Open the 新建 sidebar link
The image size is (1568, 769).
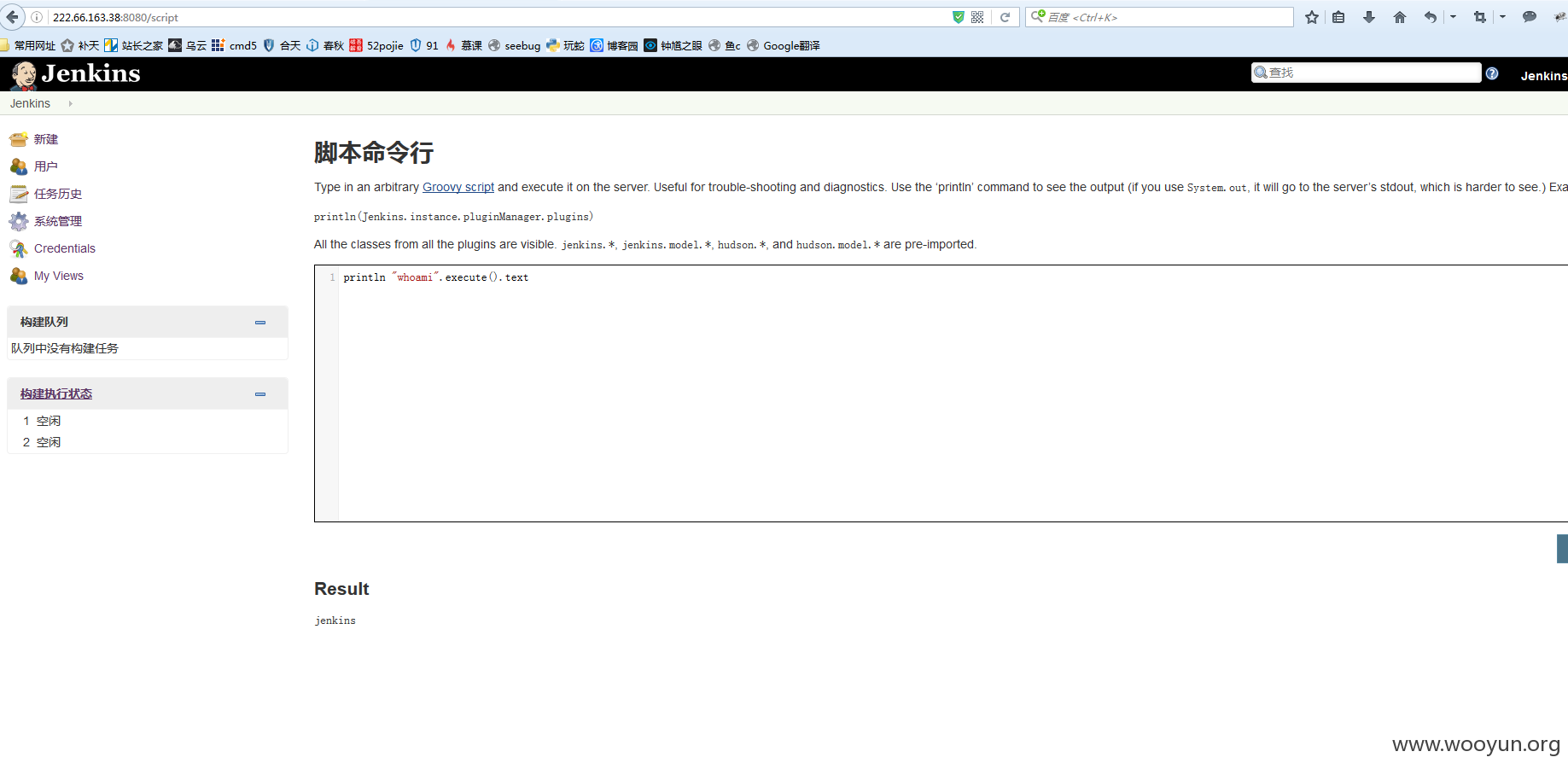(x=46, y=139)
